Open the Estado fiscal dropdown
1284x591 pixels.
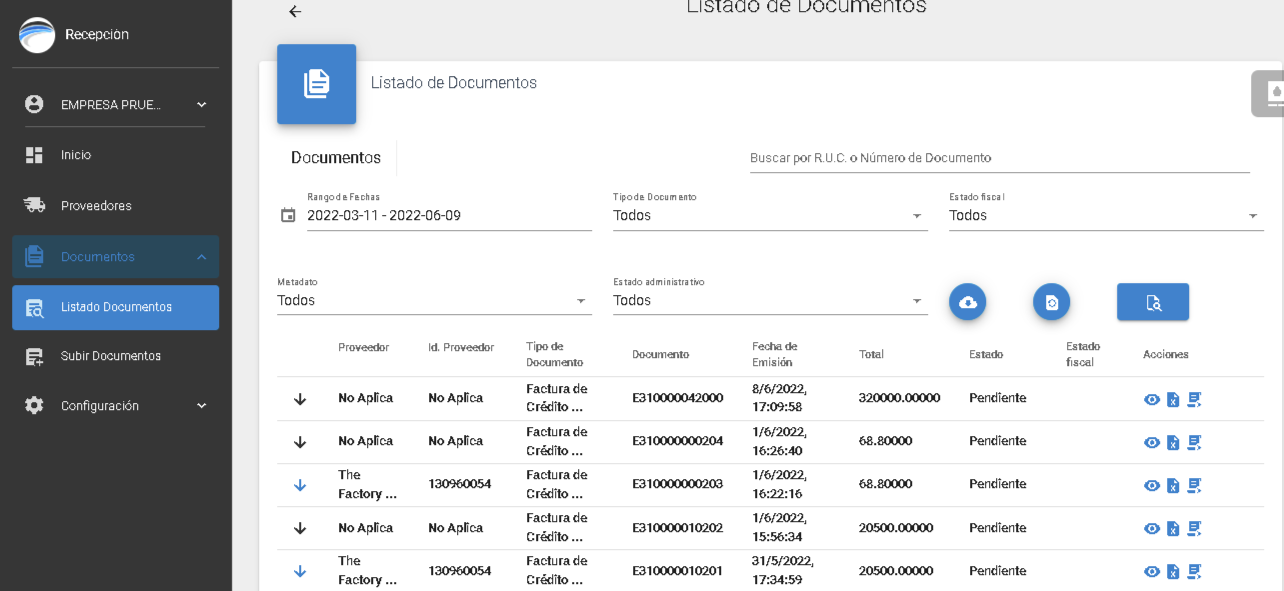[1105, 216]
